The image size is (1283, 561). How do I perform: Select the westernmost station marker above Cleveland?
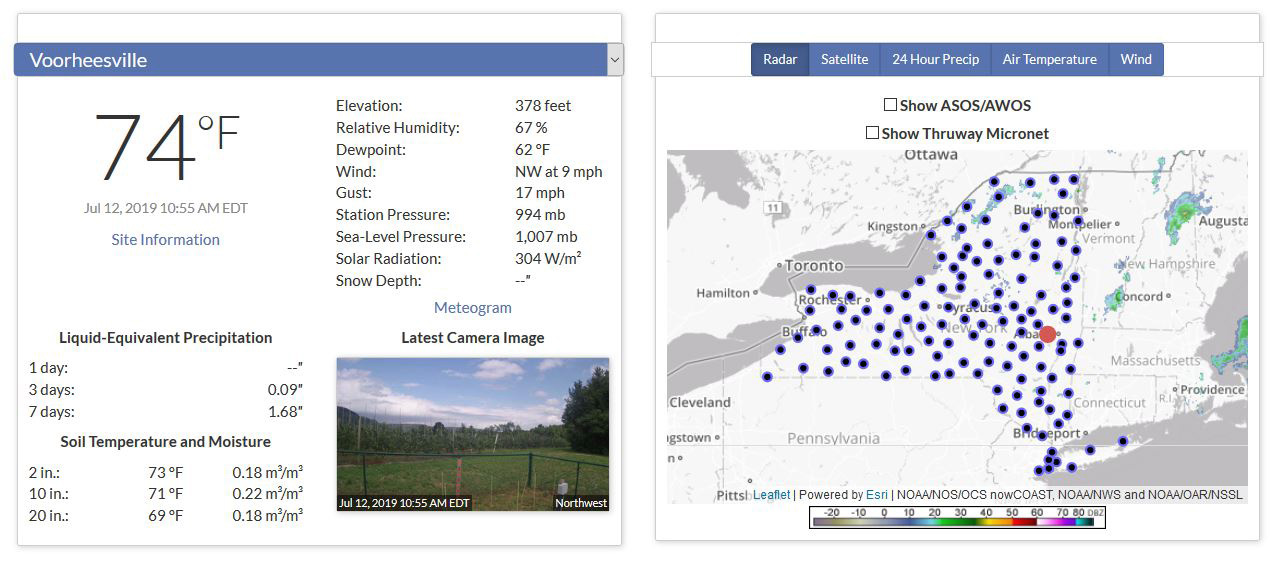(767, 377)
